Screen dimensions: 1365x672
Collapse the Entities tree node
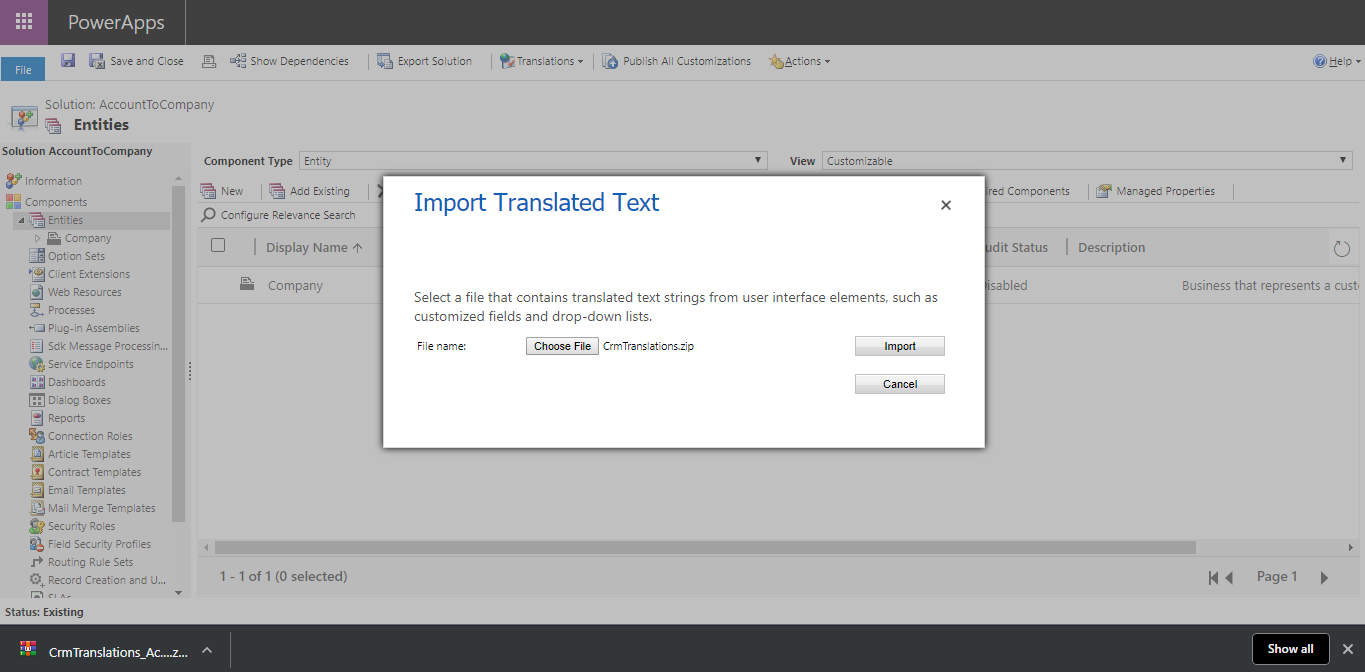point(21,220)
